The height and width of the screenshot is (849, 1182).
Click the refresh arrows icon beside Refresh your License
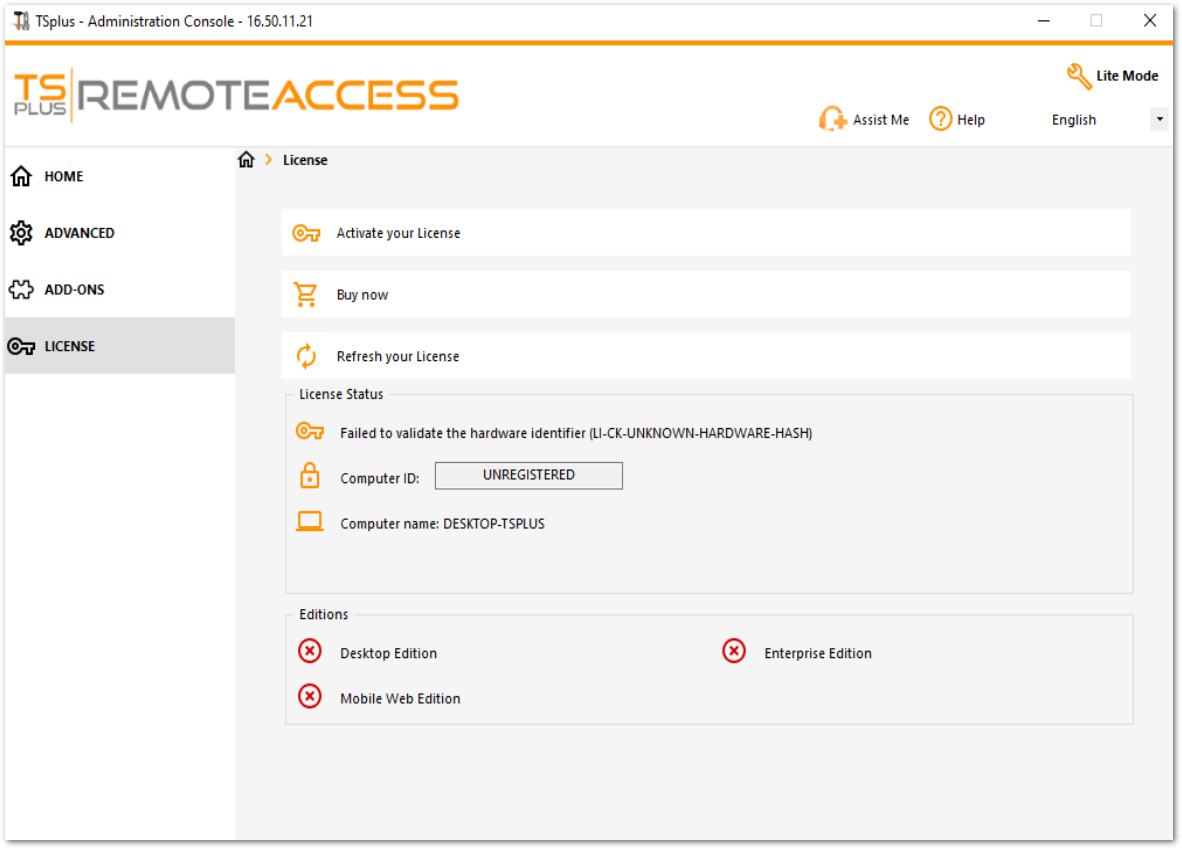click(x=307, y=354)
